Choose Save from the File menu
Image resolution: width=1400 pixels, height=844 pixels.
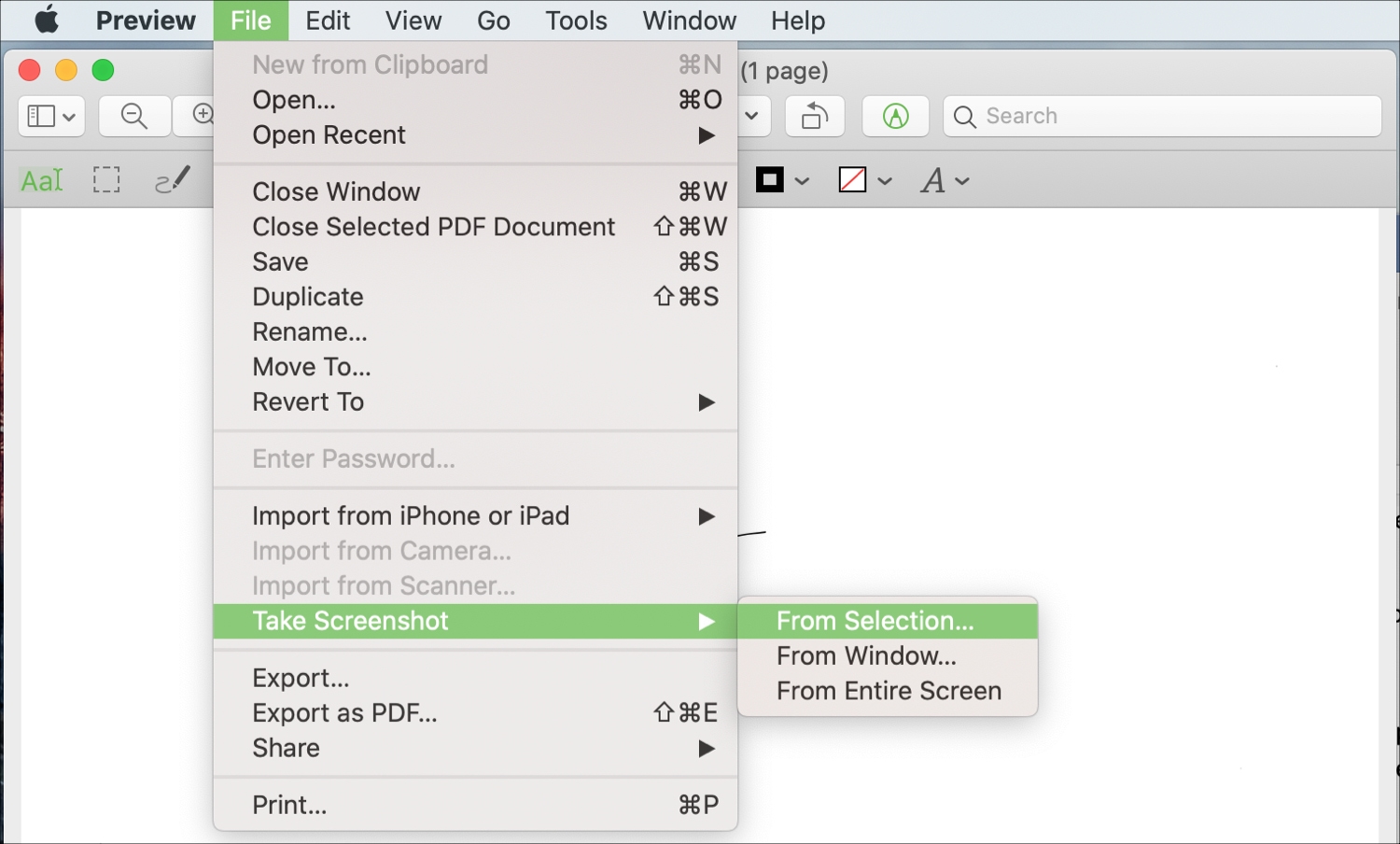pyautogui.click(x=475, y=261)
